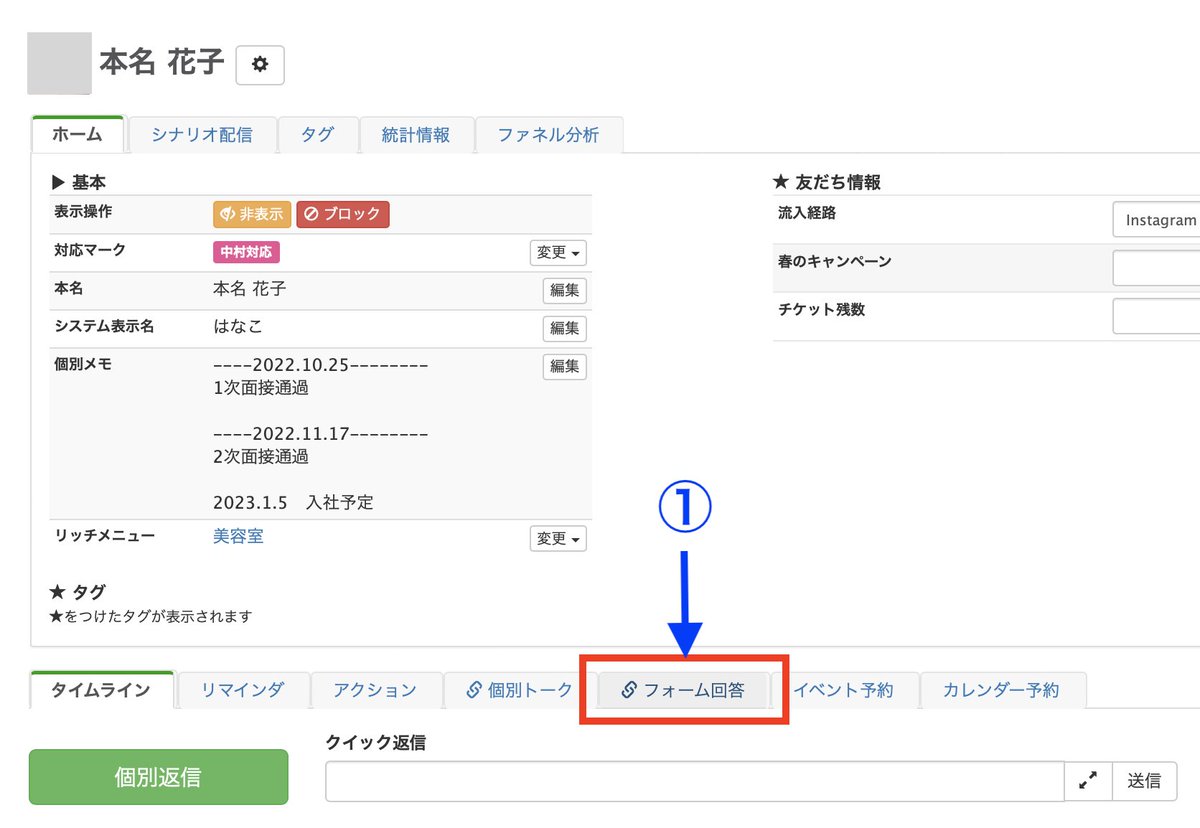The width and height of the screenshot is (1200, 828).
Task: Open the ファネル分析 tab
Action: (x=550, y=133)
